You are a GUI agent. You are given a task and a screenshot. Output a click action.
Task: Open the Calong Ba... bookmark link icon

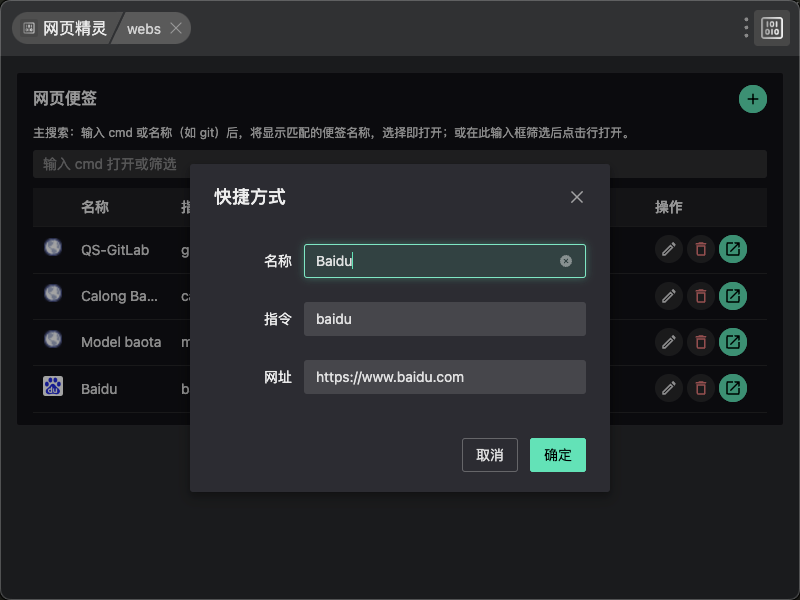[733, 296]
